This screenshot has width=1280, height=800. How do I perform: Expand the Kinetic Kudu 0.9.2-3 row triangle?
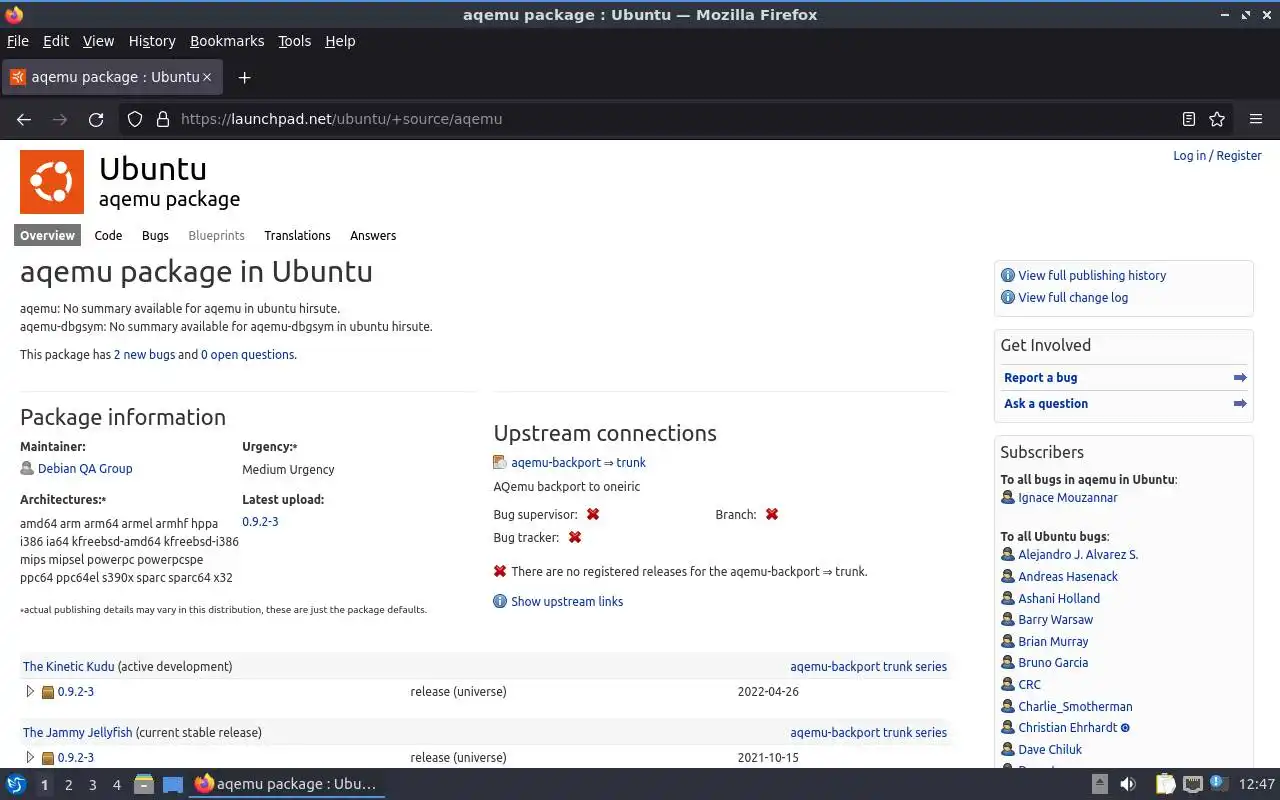coord(30,691)
